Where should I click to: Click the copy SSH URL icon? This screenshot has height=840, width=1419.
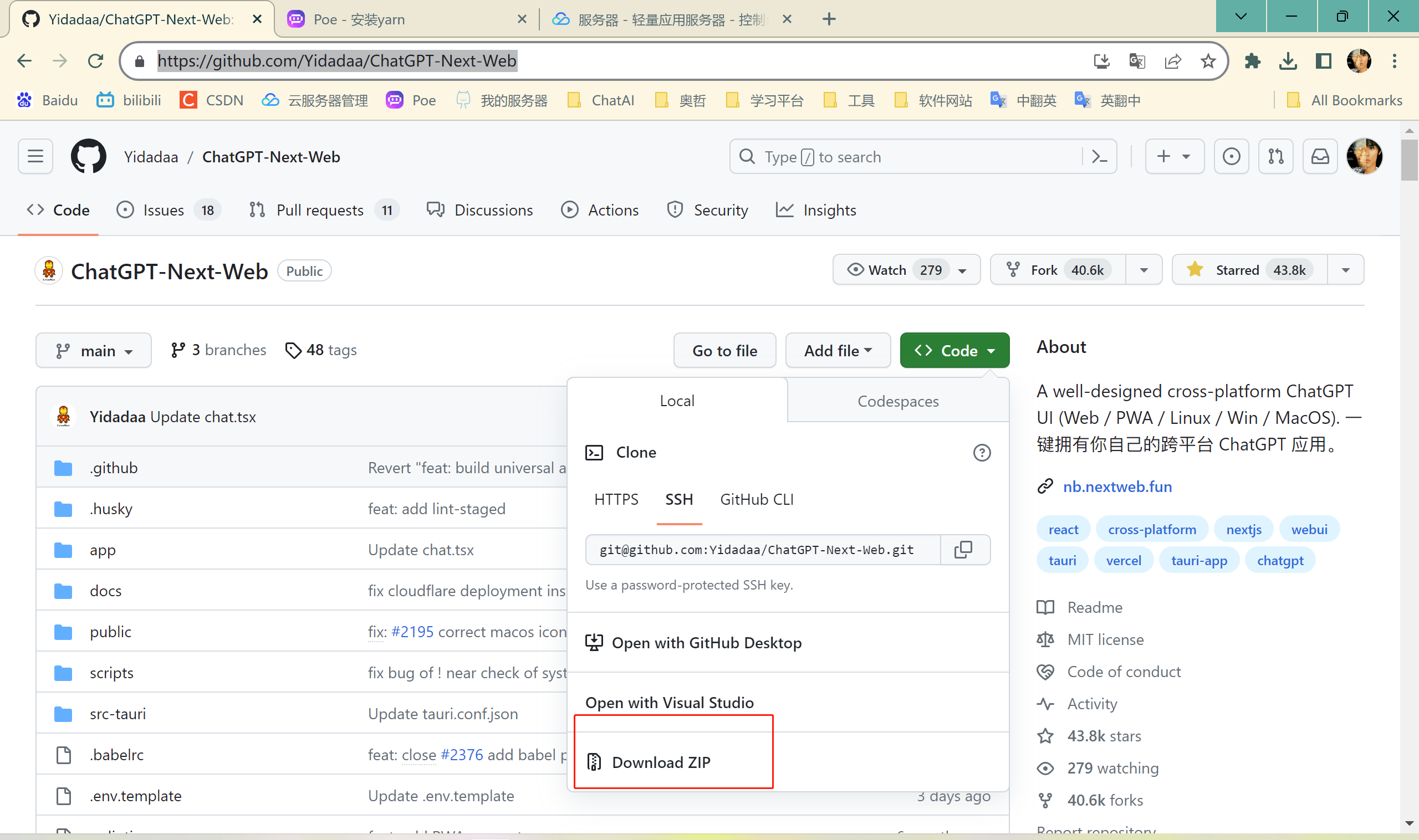point(965,550)
